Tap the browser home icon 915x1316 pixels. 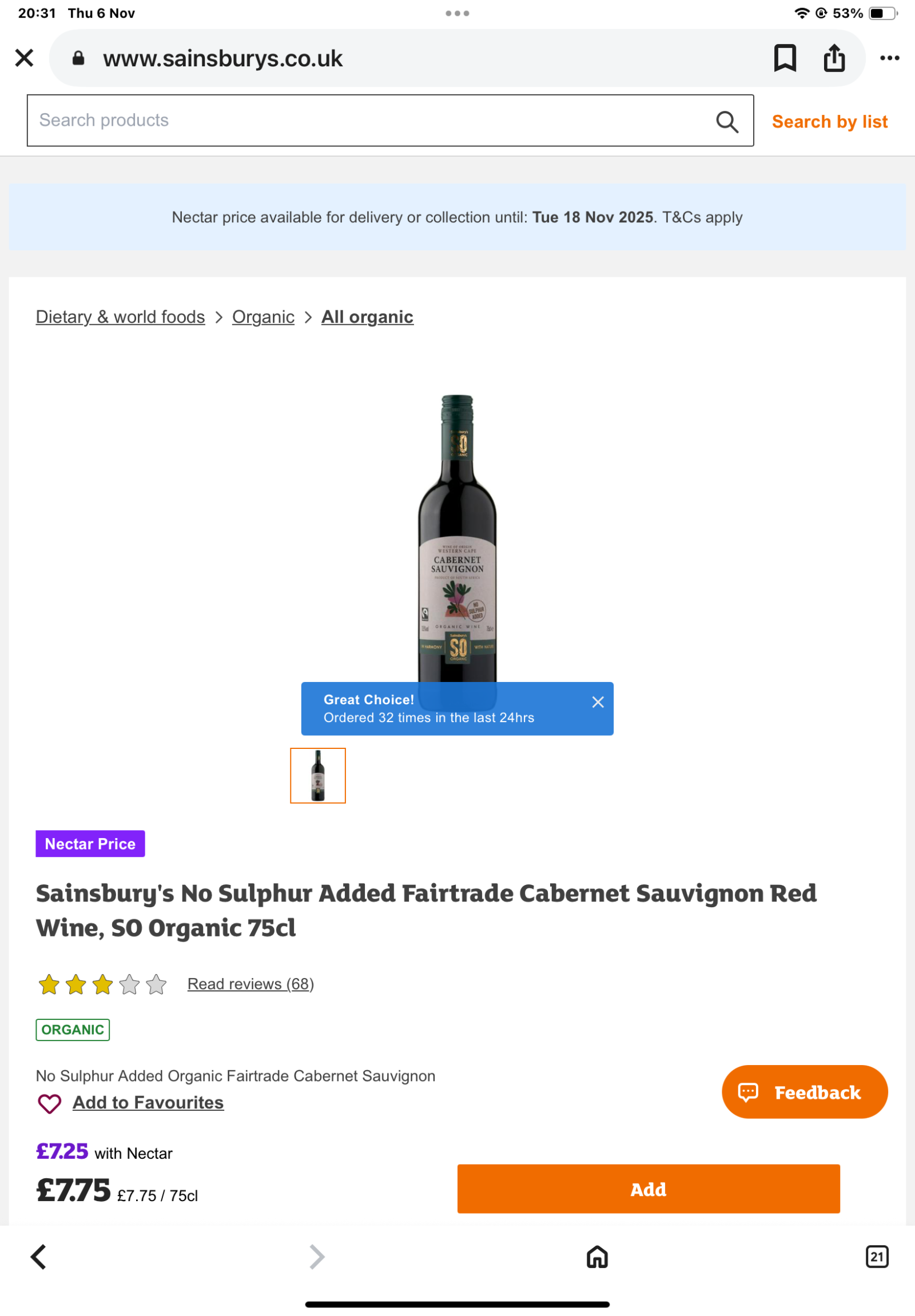click(x=597, y=1257)
